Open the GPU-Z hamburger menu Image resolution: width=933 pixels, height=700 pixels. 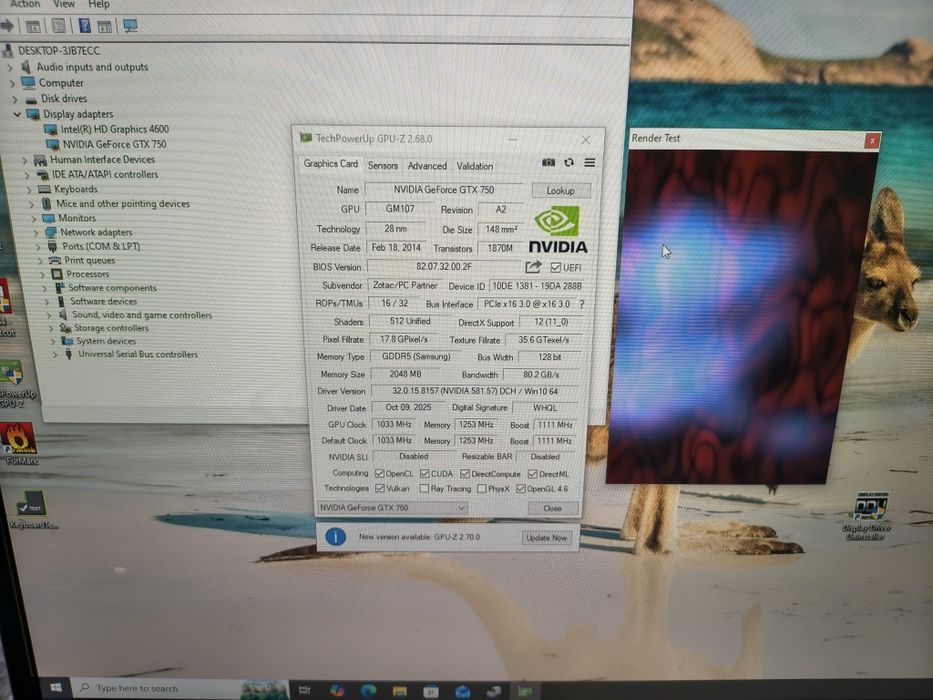click(589, 162)
